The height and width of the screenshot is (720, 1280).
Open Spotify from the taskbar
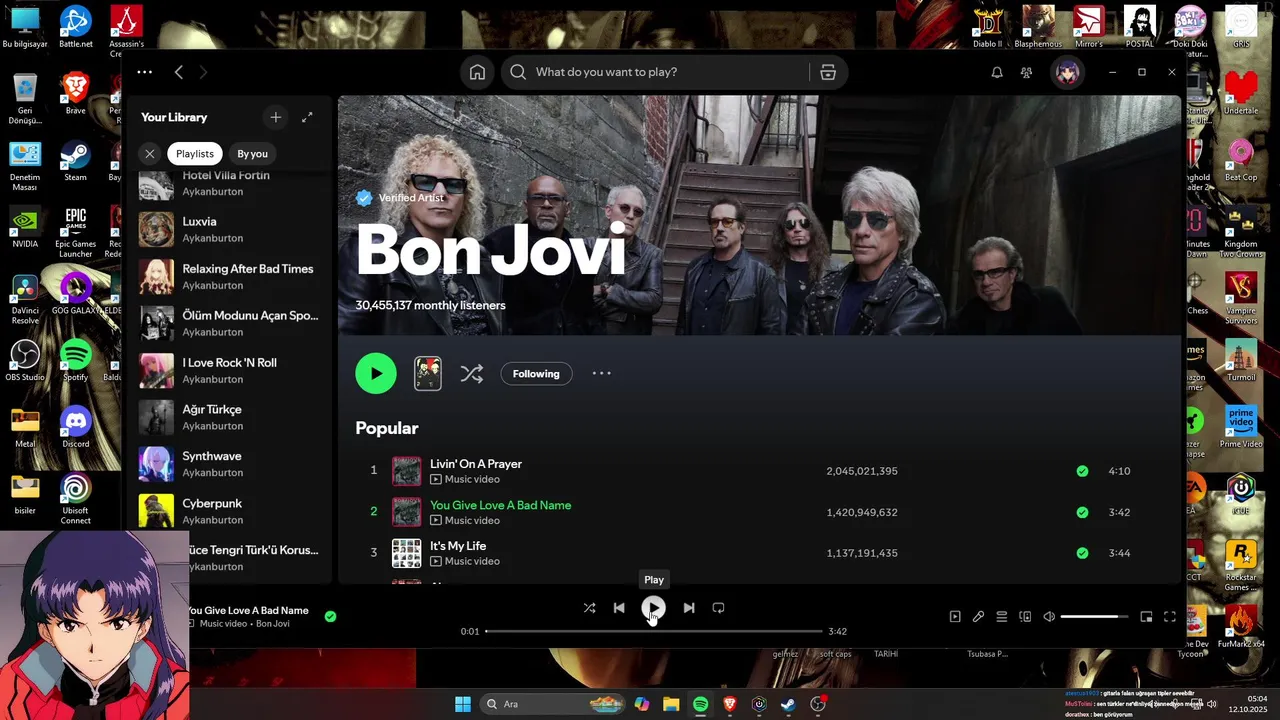[700, 704]
